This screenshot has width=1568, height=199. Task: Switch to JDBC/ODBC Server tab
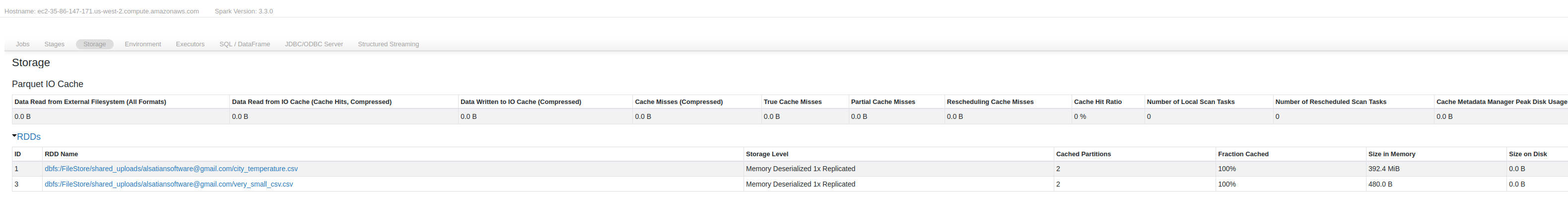point(314,44)
